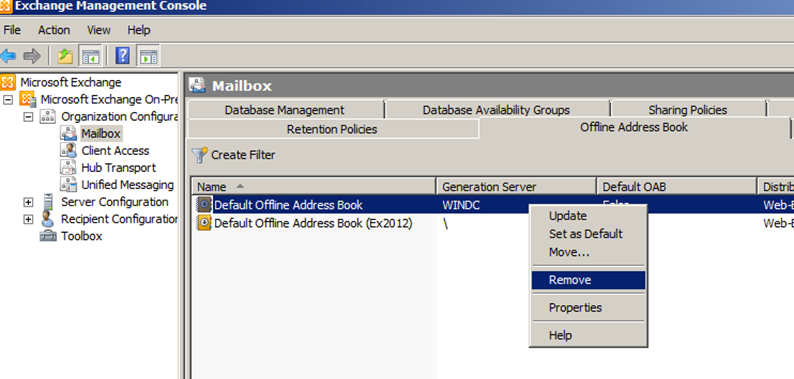Click the Hub Transport node icon
The height and width of the screenshot is (379, 794).
[x=68, y=168]
